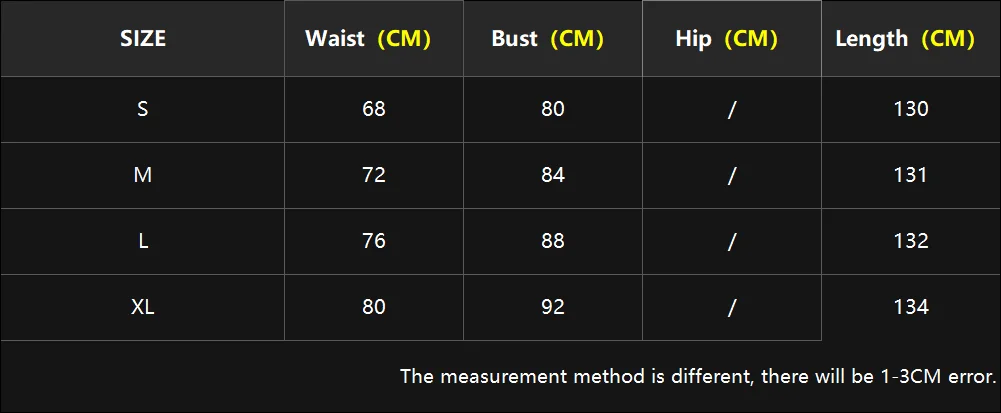Select the size L row label
This screenshot has height=413, width=1001.
[142, 242]
